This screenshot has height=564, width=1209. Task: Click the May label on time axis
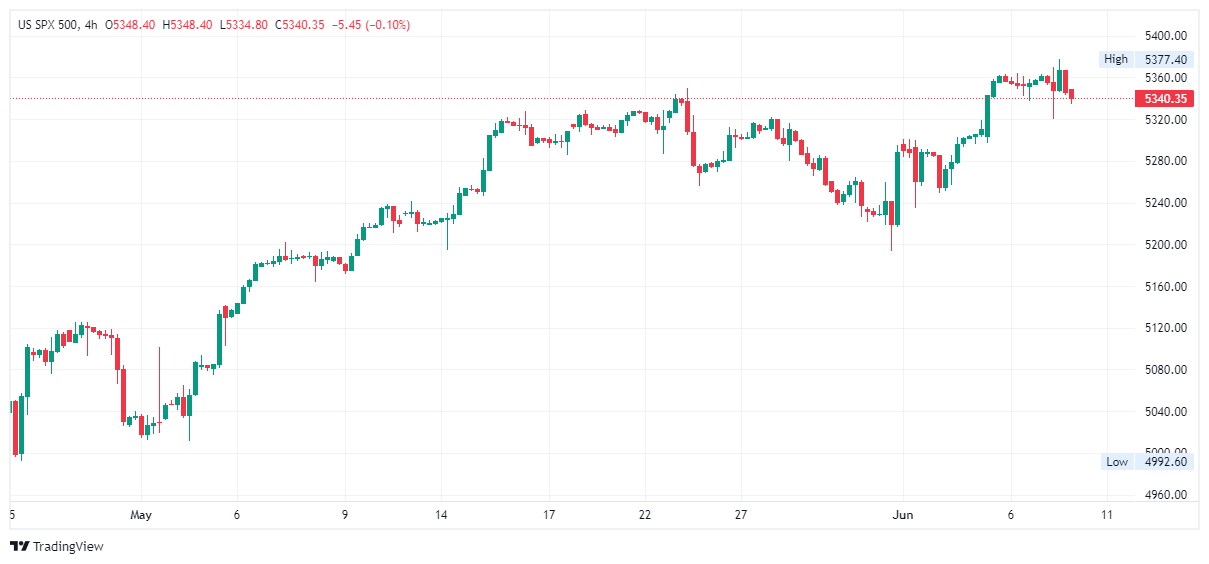tap(141, 515)
